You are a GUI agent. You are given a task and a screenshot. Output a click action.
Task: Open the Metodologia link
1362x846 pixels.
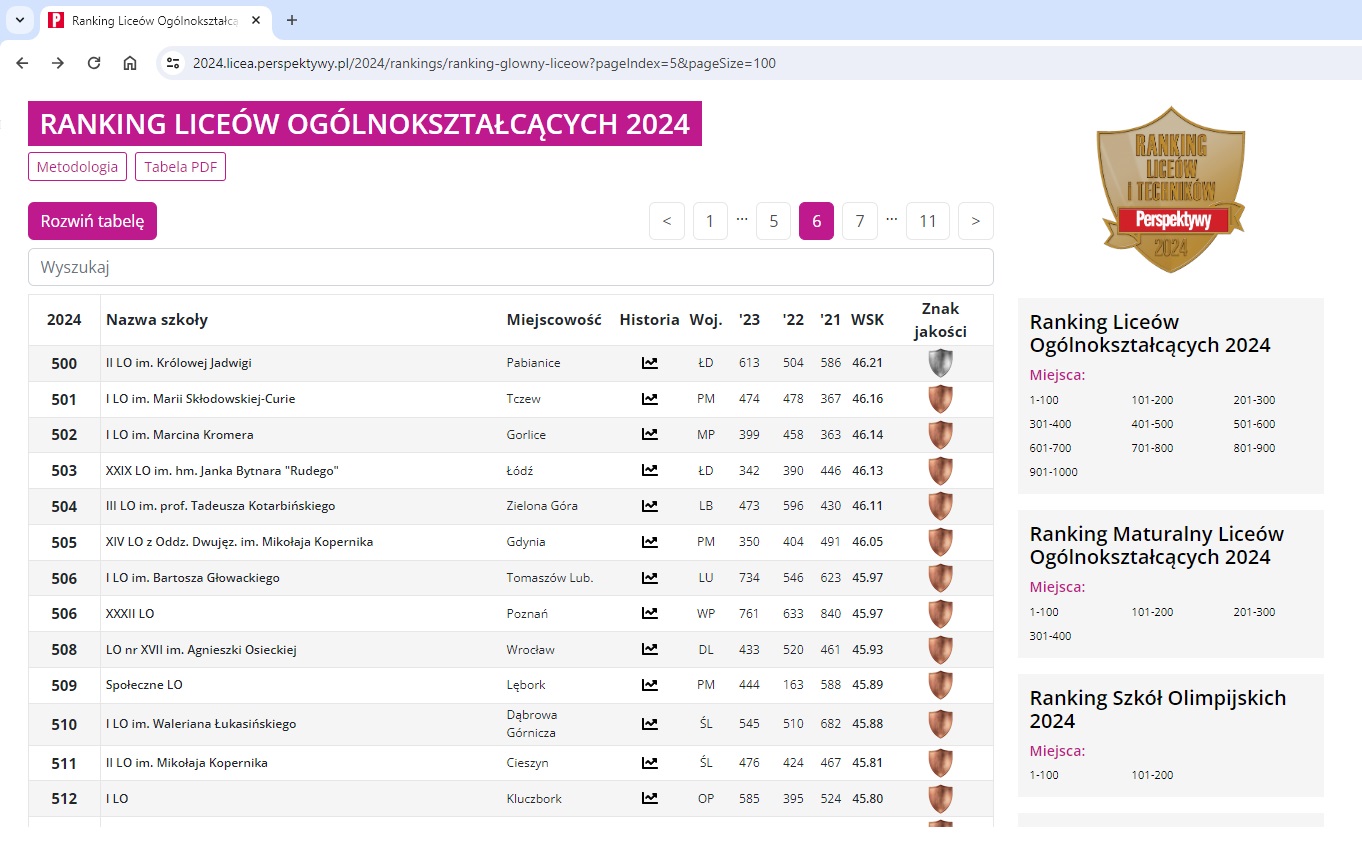[77, 167]
